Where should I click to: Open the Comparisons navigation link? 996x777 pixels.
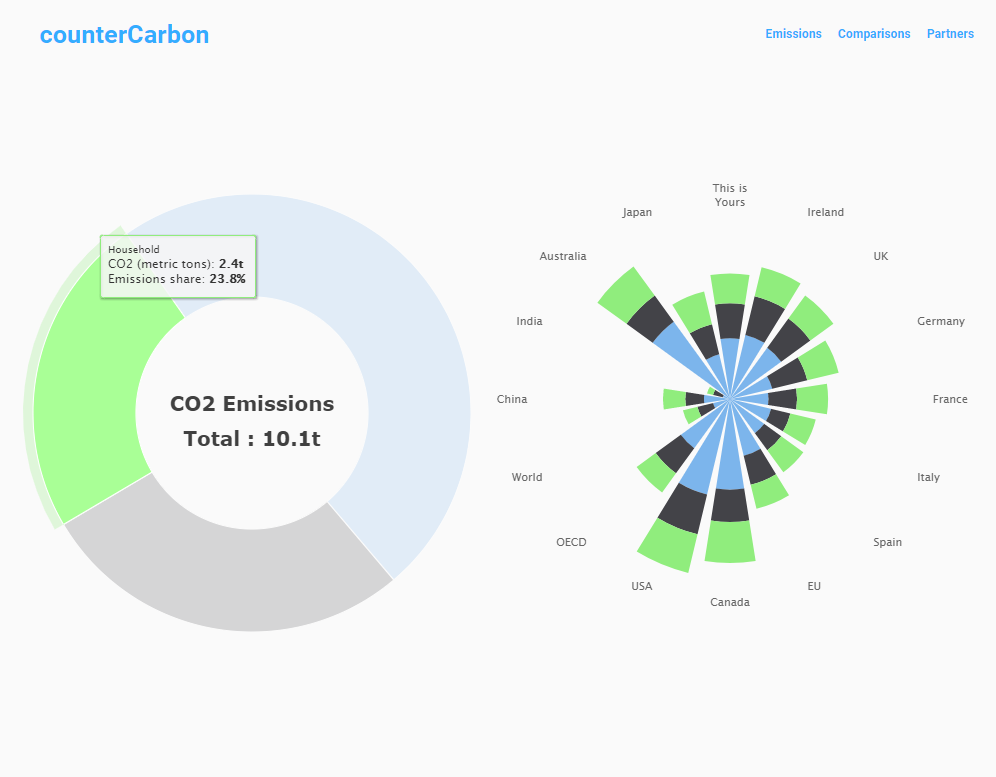click(873, 34)
